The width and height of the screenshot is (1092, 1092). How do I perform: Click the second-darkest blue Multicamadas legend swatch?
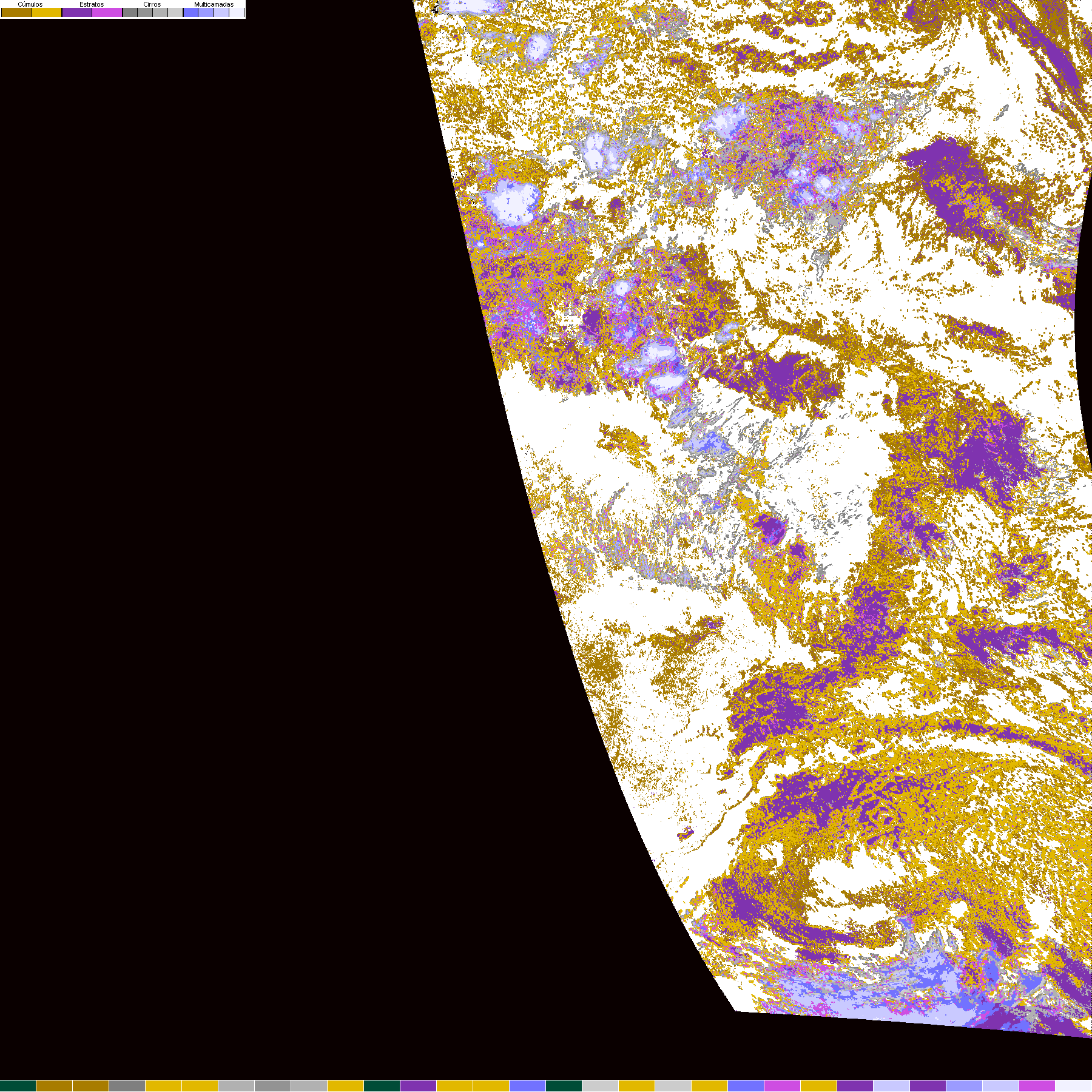pos(206,12)
